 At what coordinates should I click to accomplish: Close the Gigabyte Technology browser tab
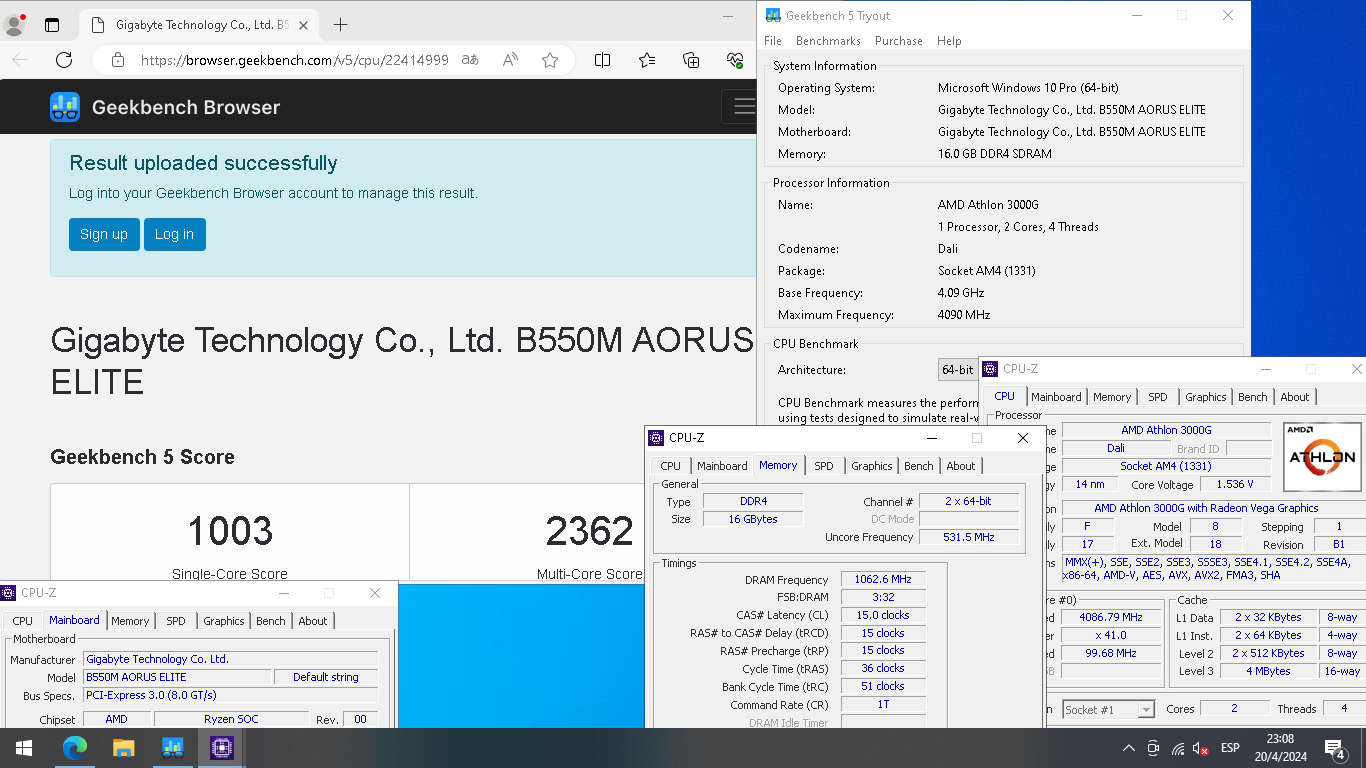pyautogui.click(x=305, y=25)
